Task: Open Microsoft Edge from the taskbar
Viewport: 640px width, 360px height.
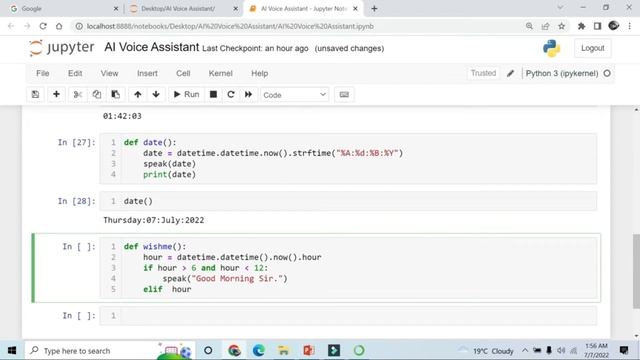Action: (259, 351)
